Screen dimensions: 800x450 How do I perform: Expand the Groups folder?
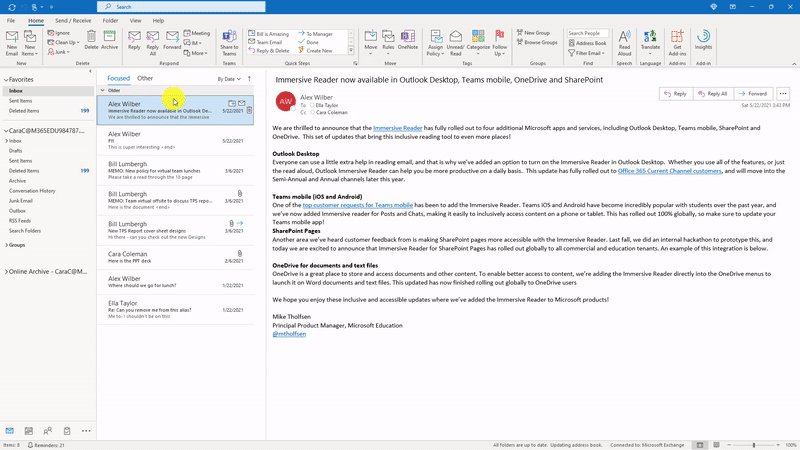pyautogui.click(x=6, y=245)
